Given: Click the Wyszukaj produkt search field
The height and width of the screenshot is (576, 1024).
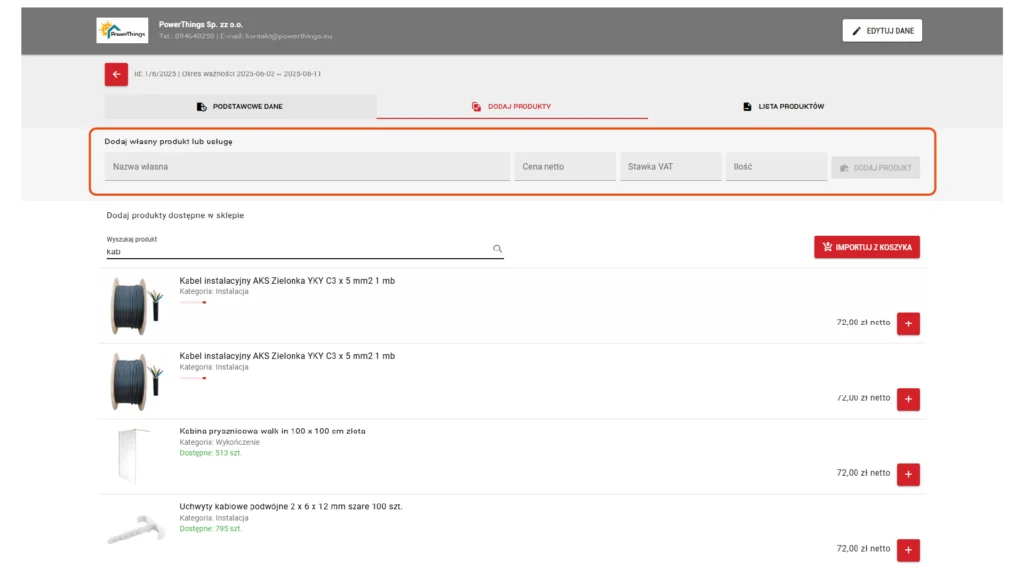Looking at the screenshot, I should [x=298, y=252].
